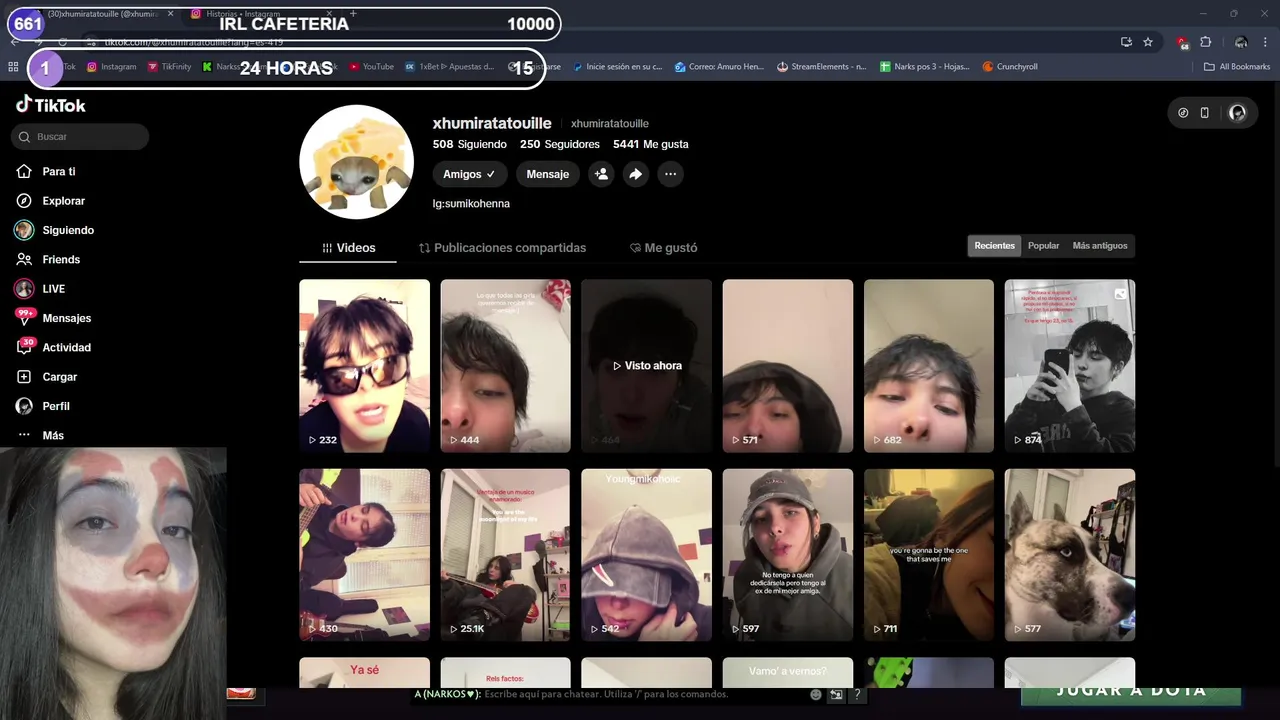The width and height of the screenshot is (1280, 720).
Task: Click the 5441 Me gusta count
Action: click(x=651, y=144)
